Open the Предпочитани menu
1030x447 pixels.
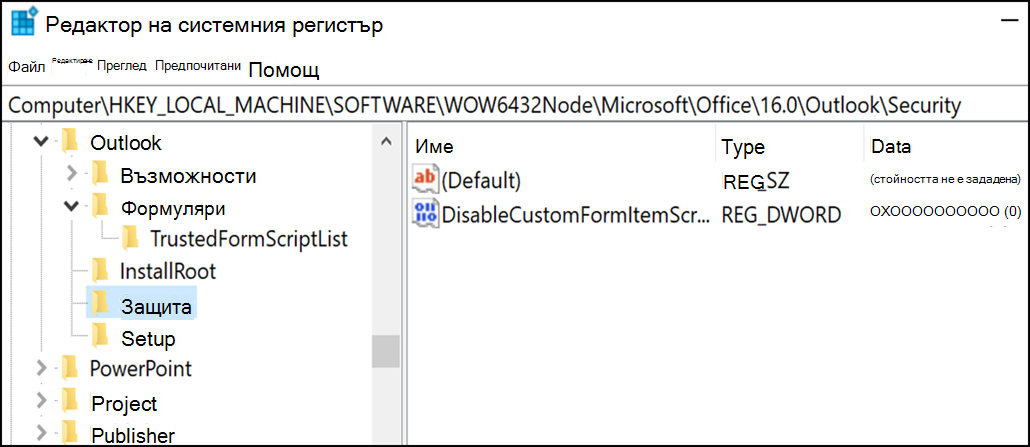point(198,66)
